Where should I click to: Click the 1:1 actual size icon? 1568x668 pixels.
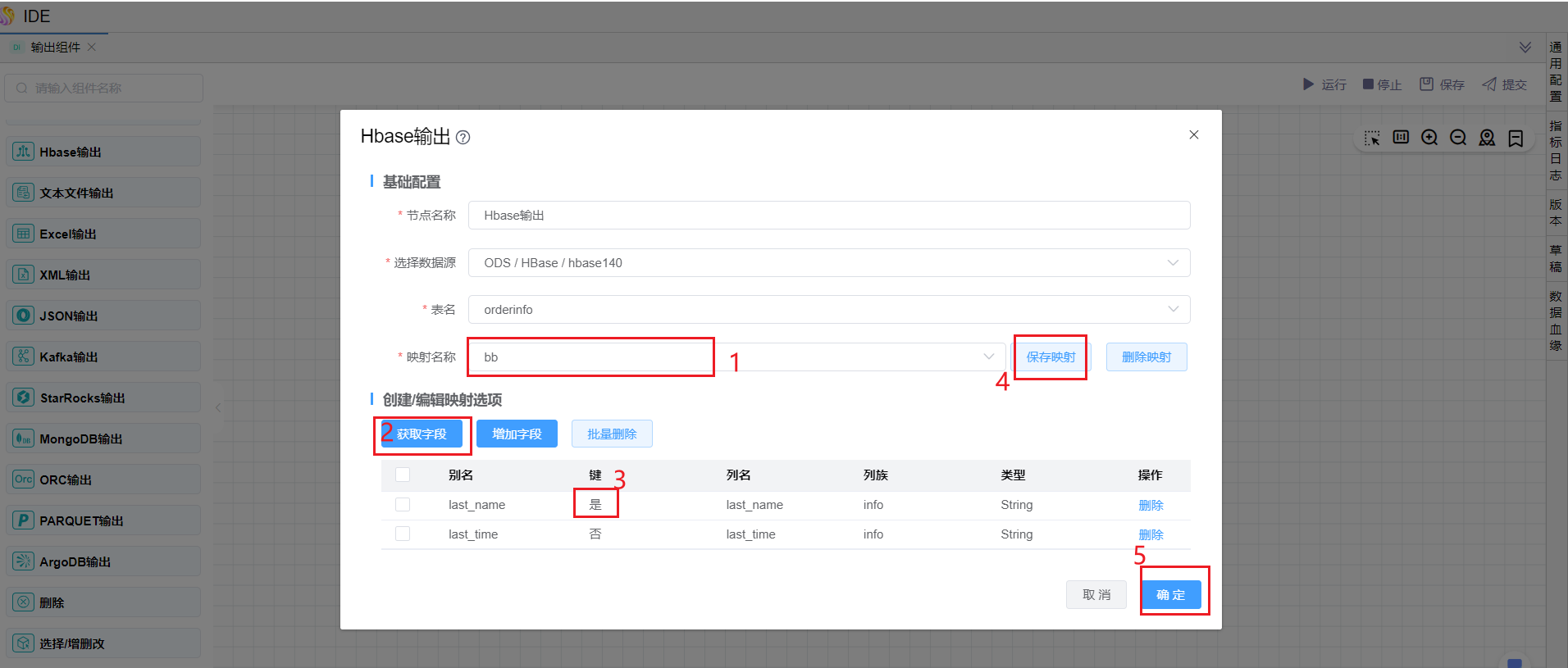pyautogui.click(x=1401, y=138)
